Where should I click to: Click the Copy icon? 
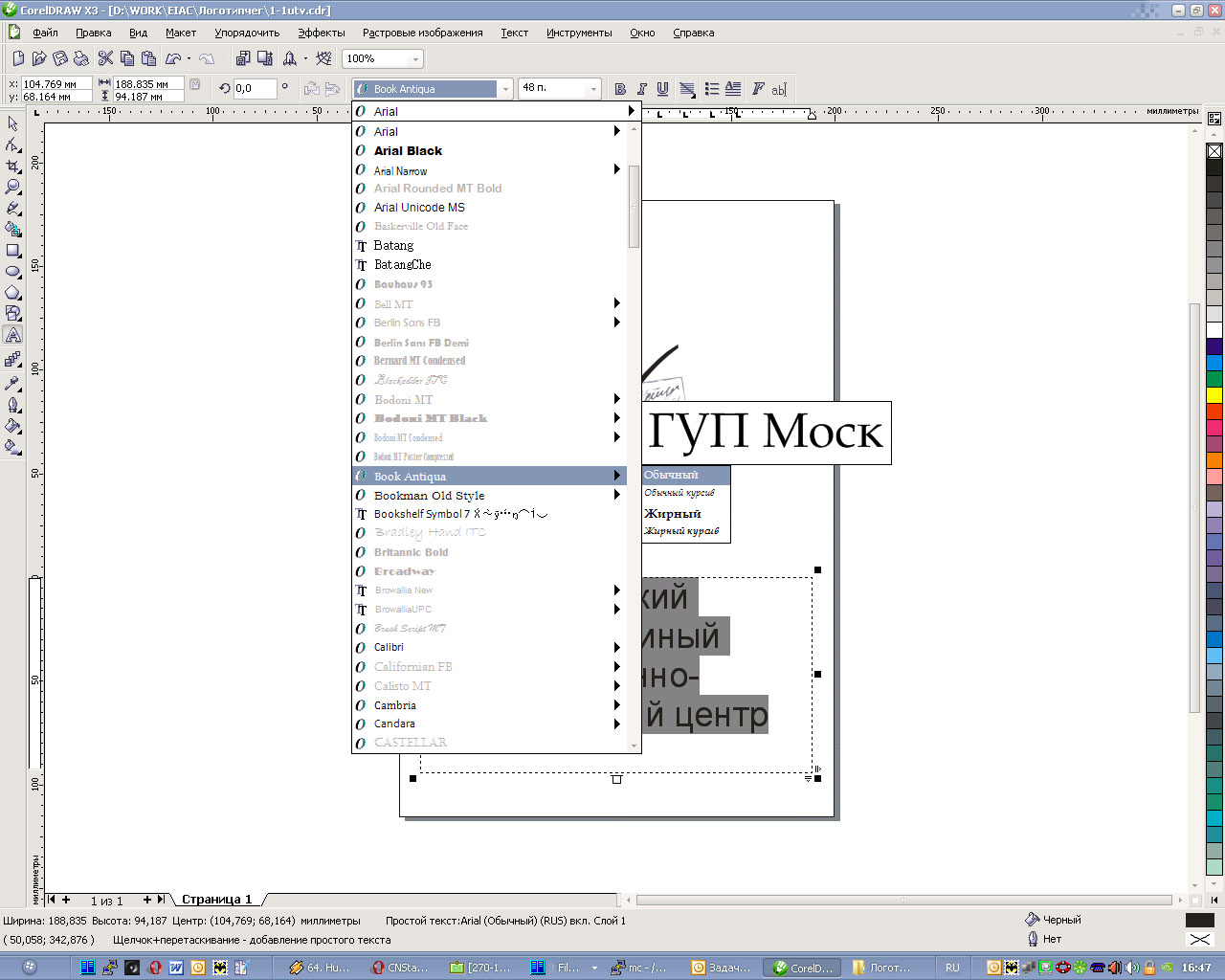pos(127,58)
